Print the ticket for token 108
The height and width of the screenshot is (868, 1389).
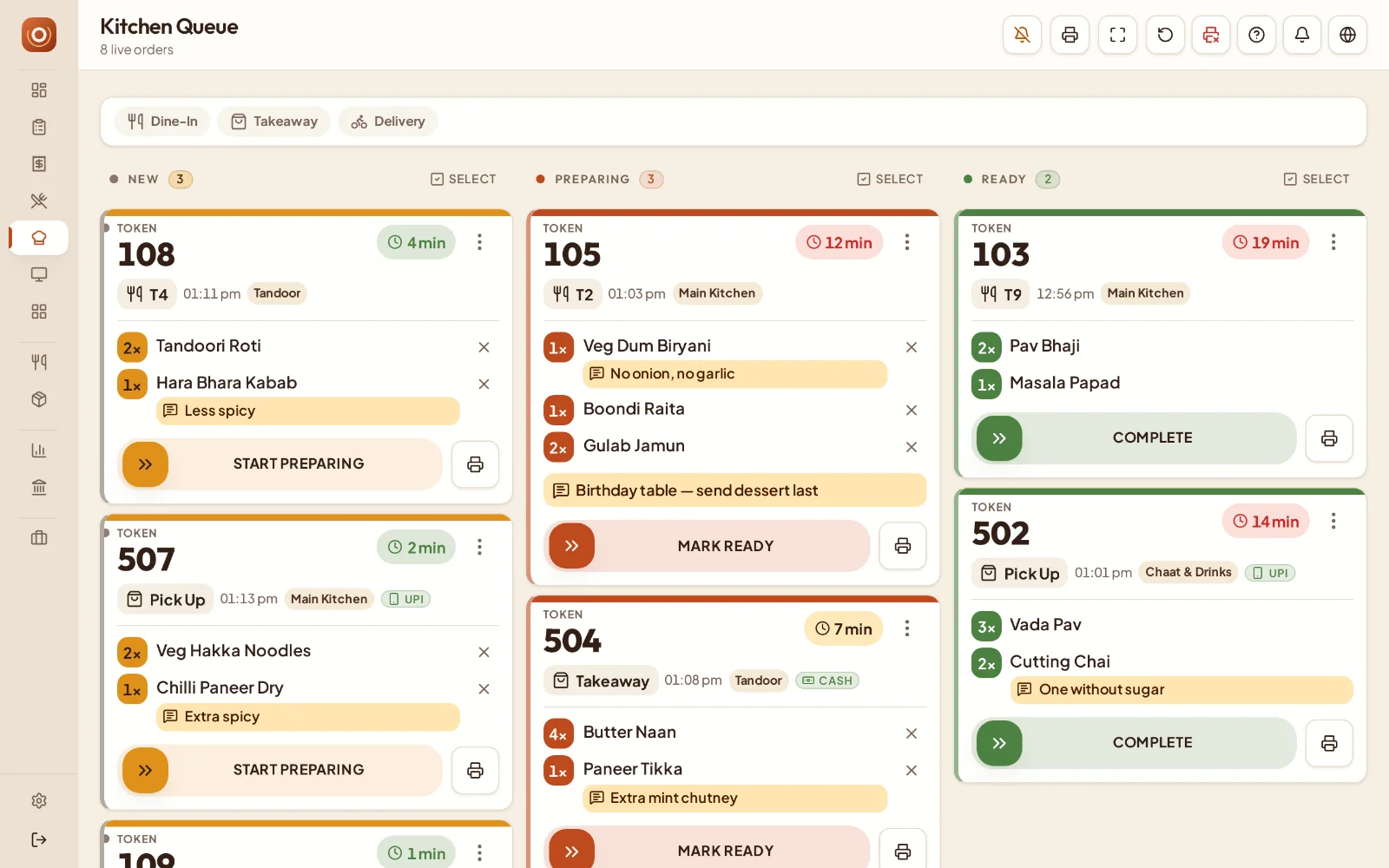tap(475, 464)
